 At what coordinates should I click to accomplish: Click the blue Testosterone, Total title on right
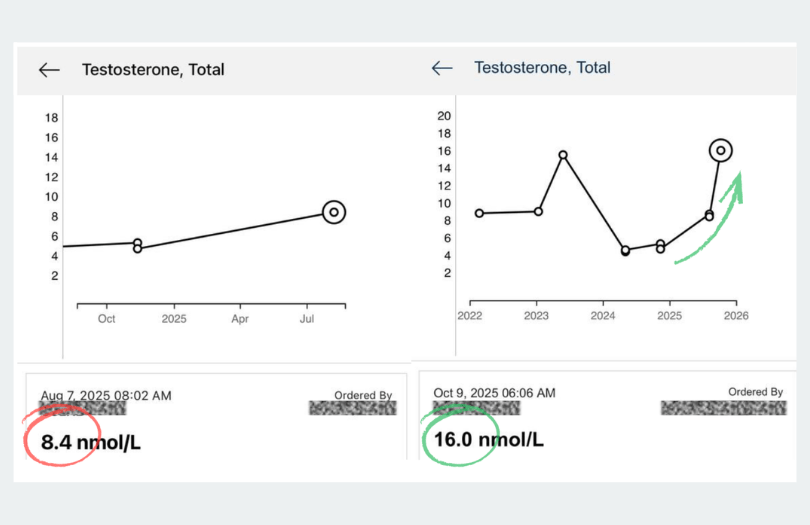[542, 68]
